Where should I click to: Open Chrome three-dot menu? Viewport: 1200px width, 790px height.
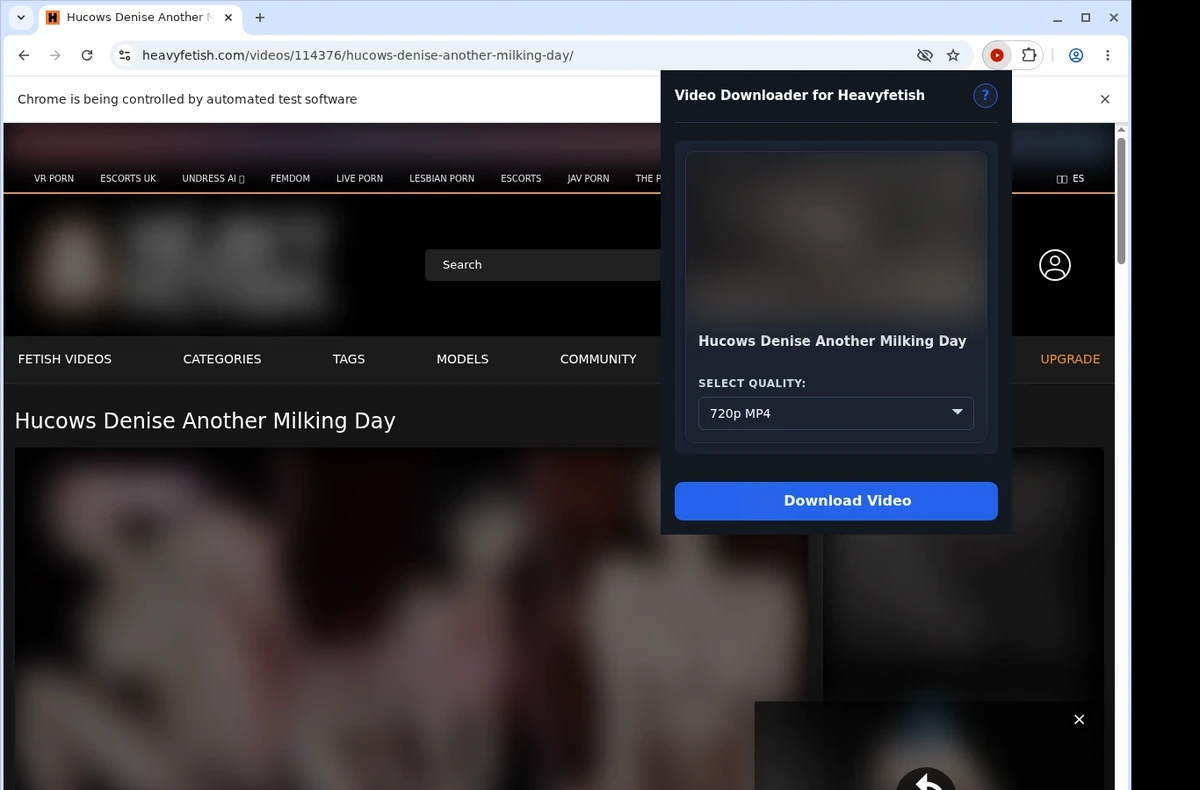point(1107,56)
